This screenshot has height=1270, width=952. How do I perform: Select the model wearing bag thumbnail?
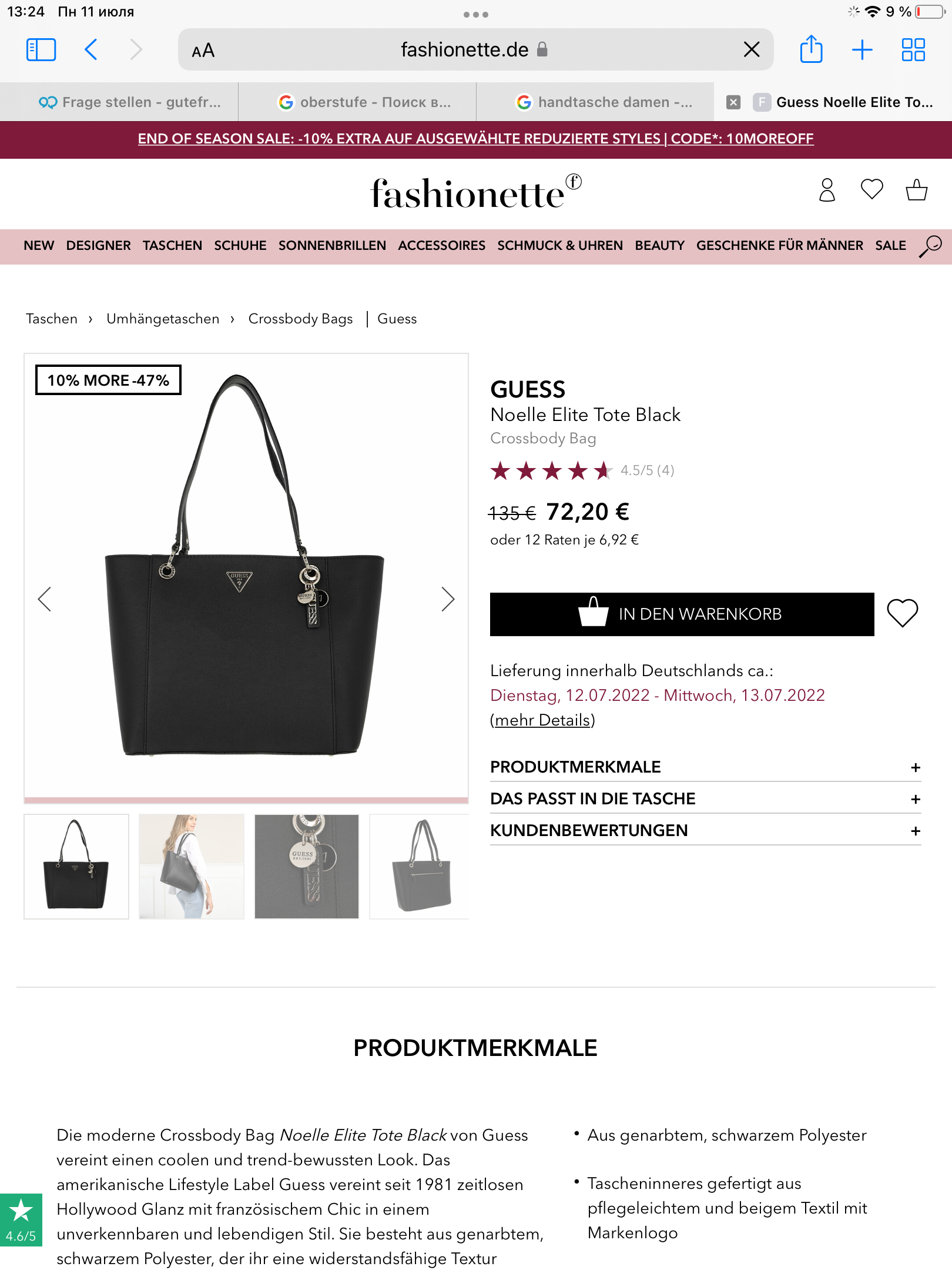192,866
